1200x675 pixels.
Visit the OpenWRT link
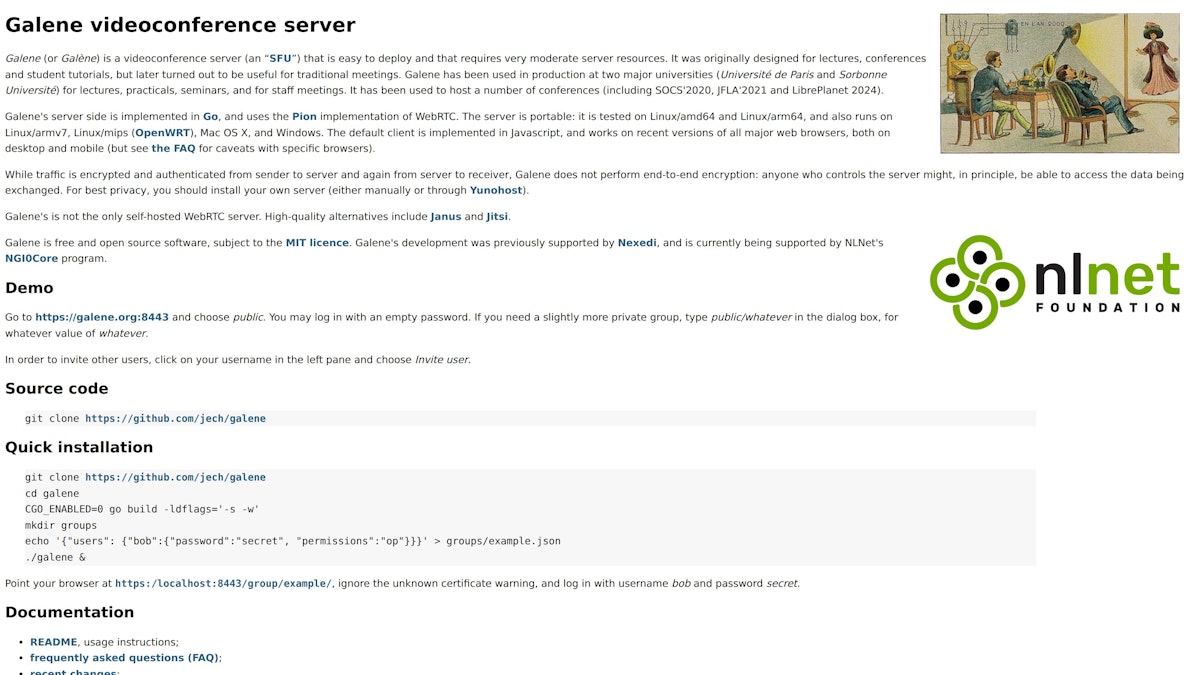click(162, 133)
